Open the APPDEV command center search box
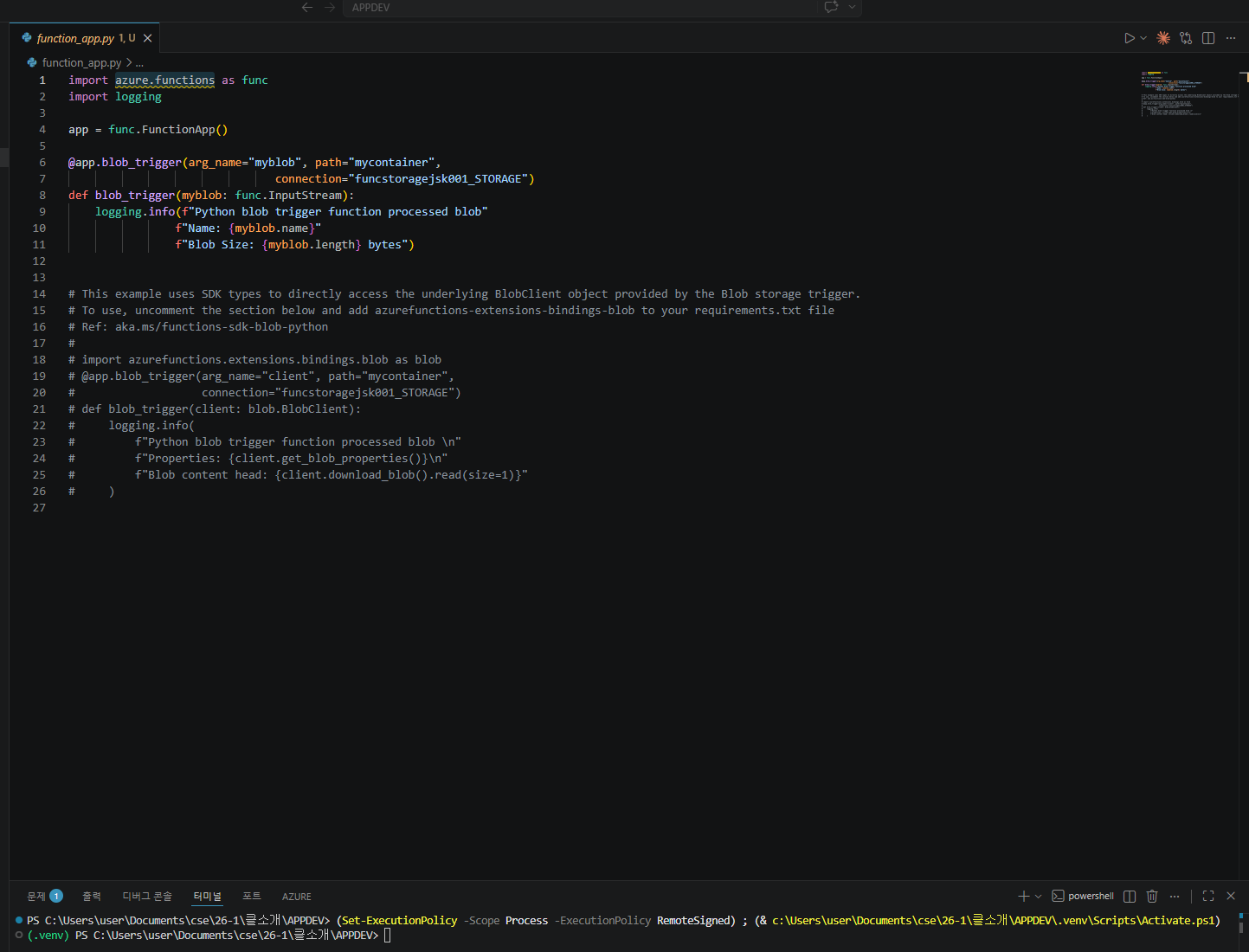This screenshot has width=1249, height=952. 580,7
